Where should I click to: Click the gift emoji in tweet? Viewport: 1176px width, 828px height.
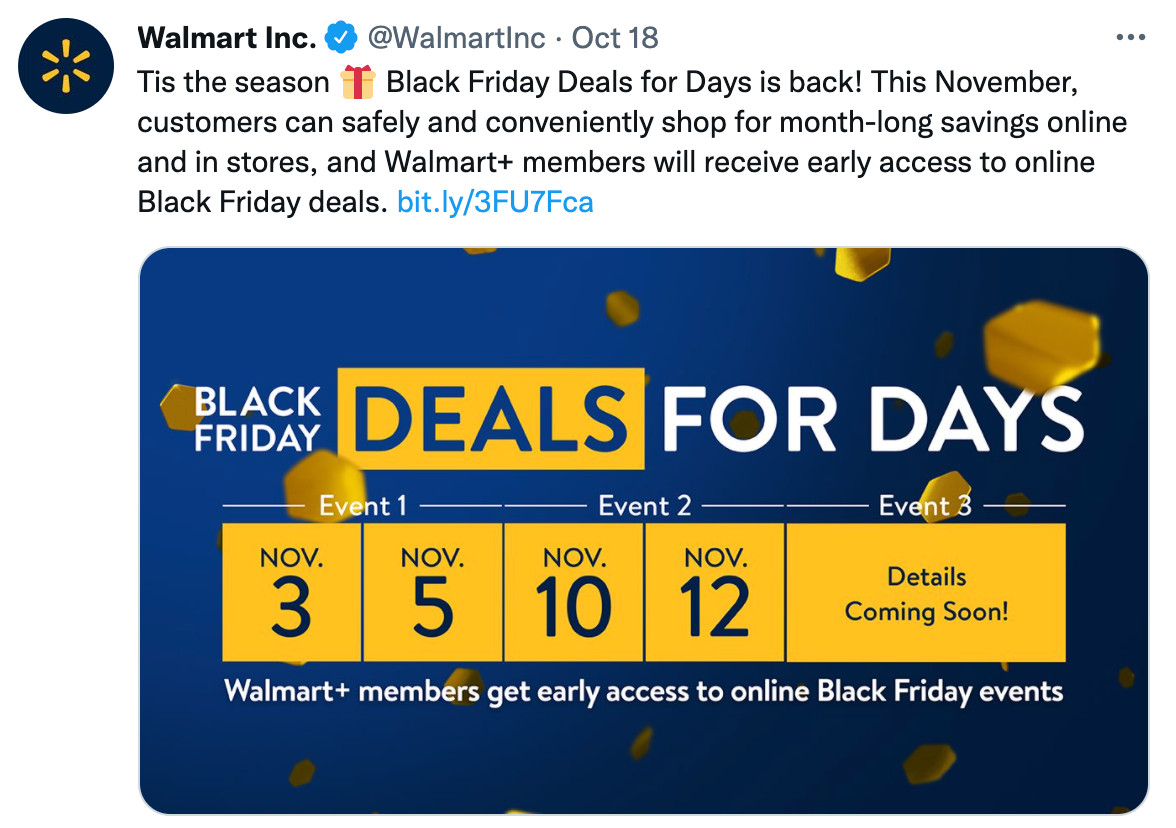coord(358,82)
